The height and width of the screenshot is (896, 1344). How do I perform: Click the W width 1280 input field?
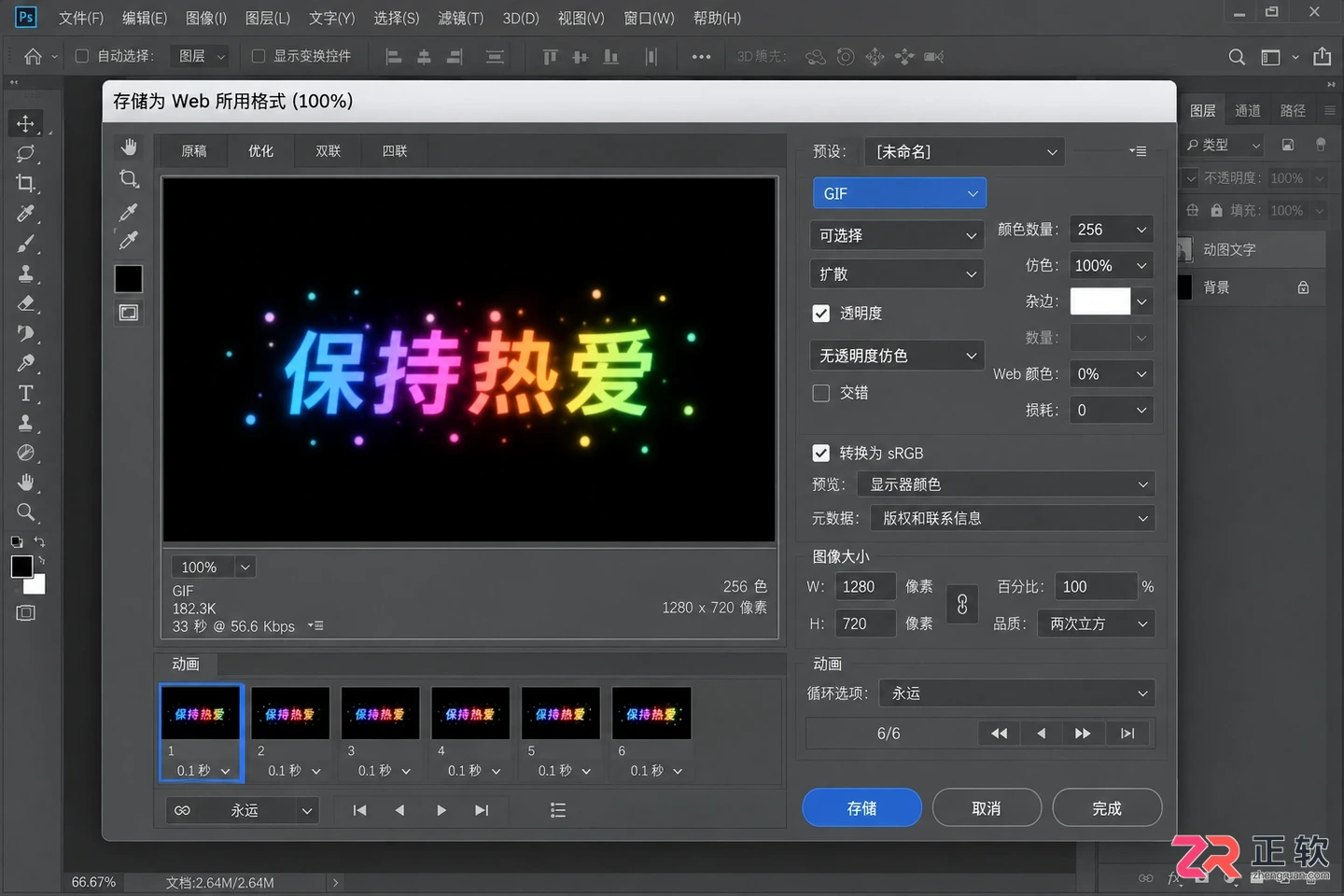864,587
